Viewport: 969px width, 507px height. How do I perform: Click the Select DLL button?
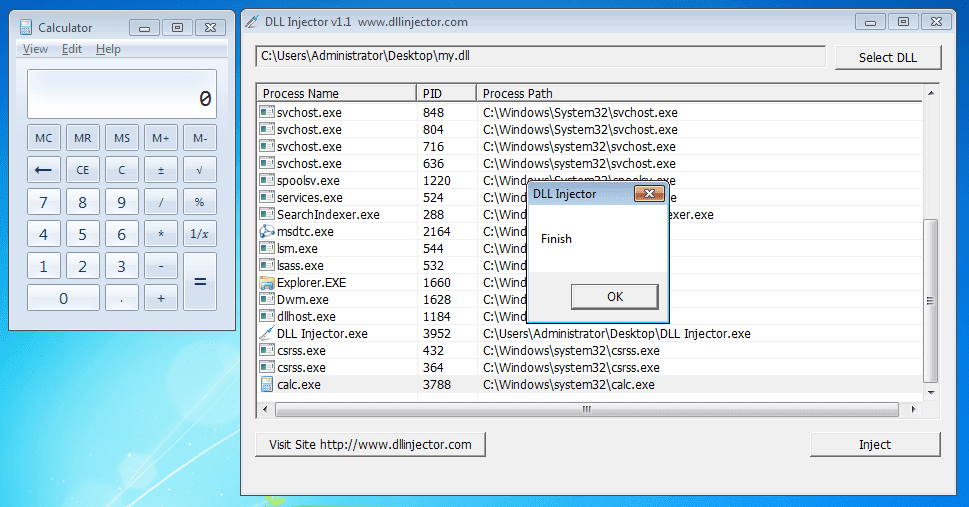click(887, 58)
